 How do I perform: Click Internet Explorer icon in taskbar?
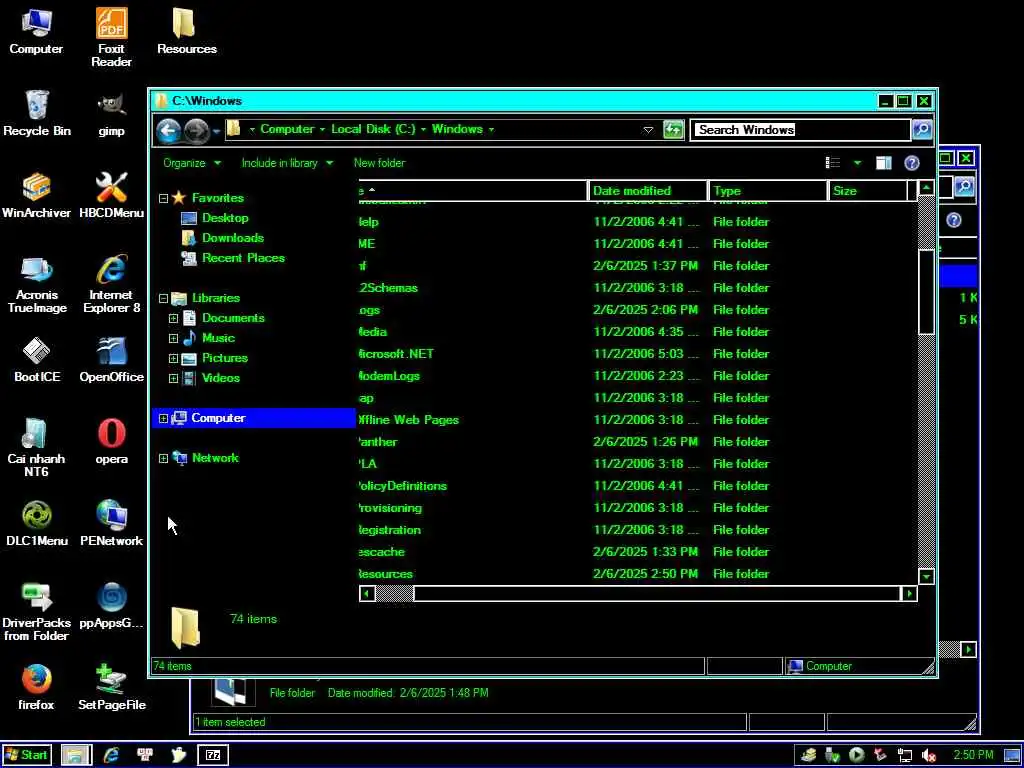112,755
